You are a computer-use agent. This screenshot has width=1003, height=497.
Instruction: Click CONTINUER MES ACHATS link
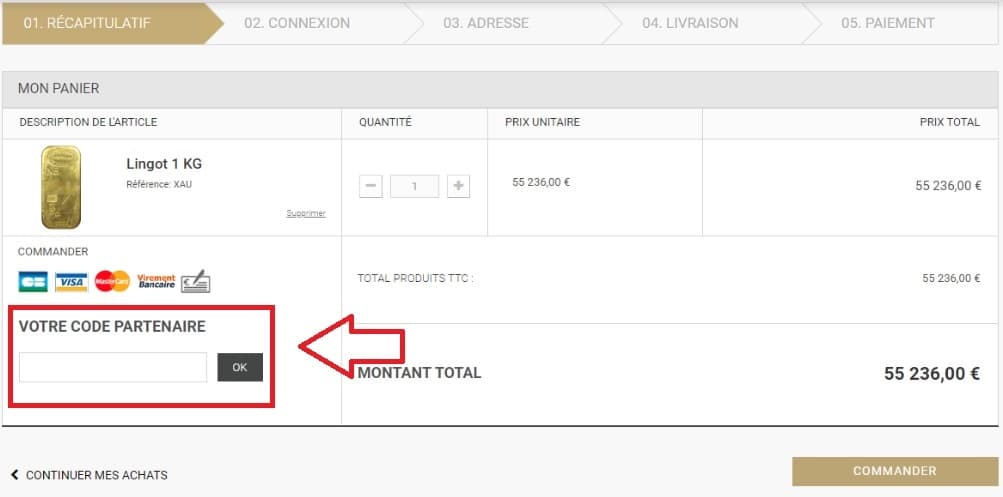click(x=97, y=475)
